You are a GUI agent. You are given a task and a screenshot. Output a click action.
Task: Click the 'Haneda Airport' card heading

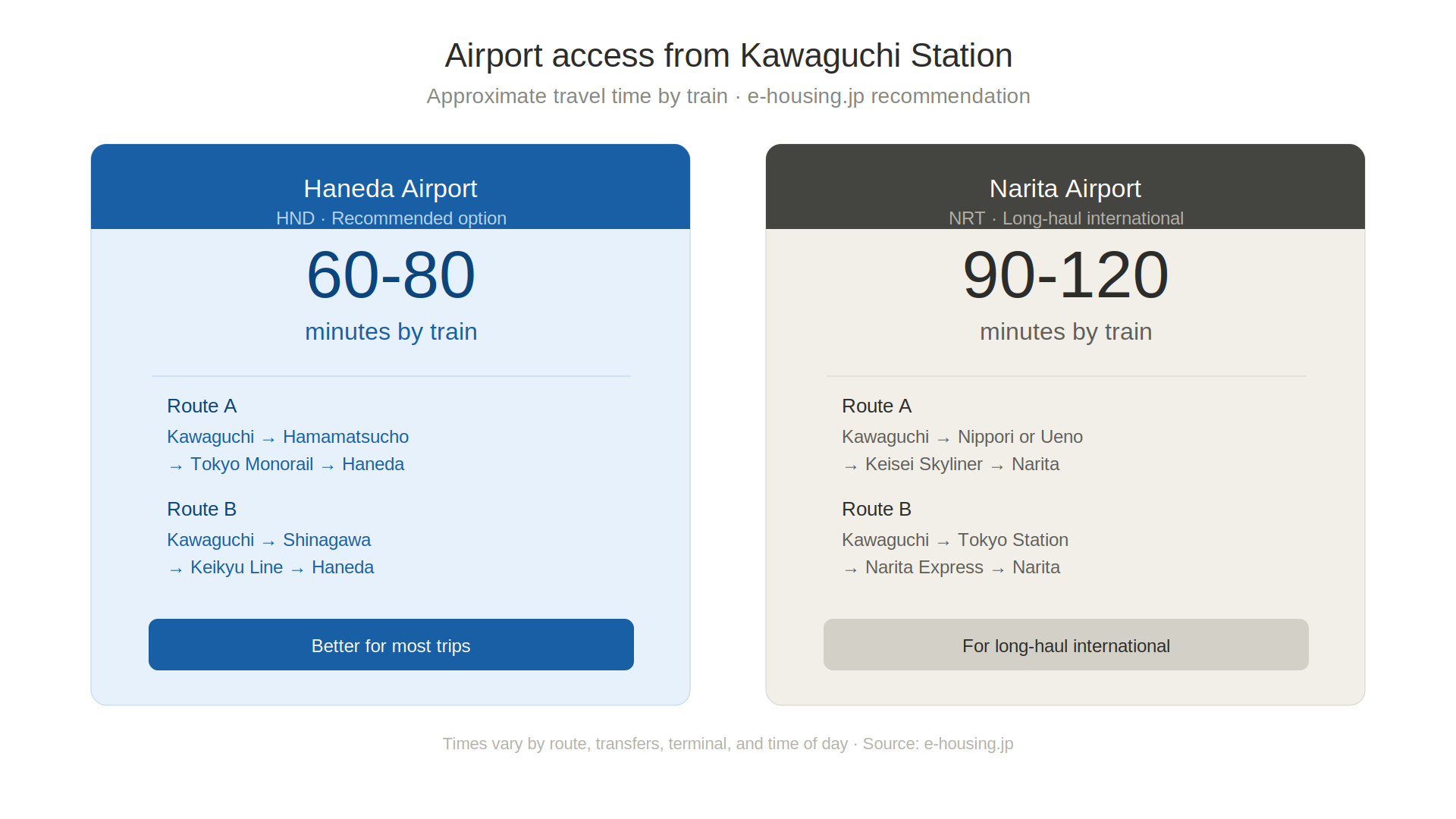(x=391, y=188)
